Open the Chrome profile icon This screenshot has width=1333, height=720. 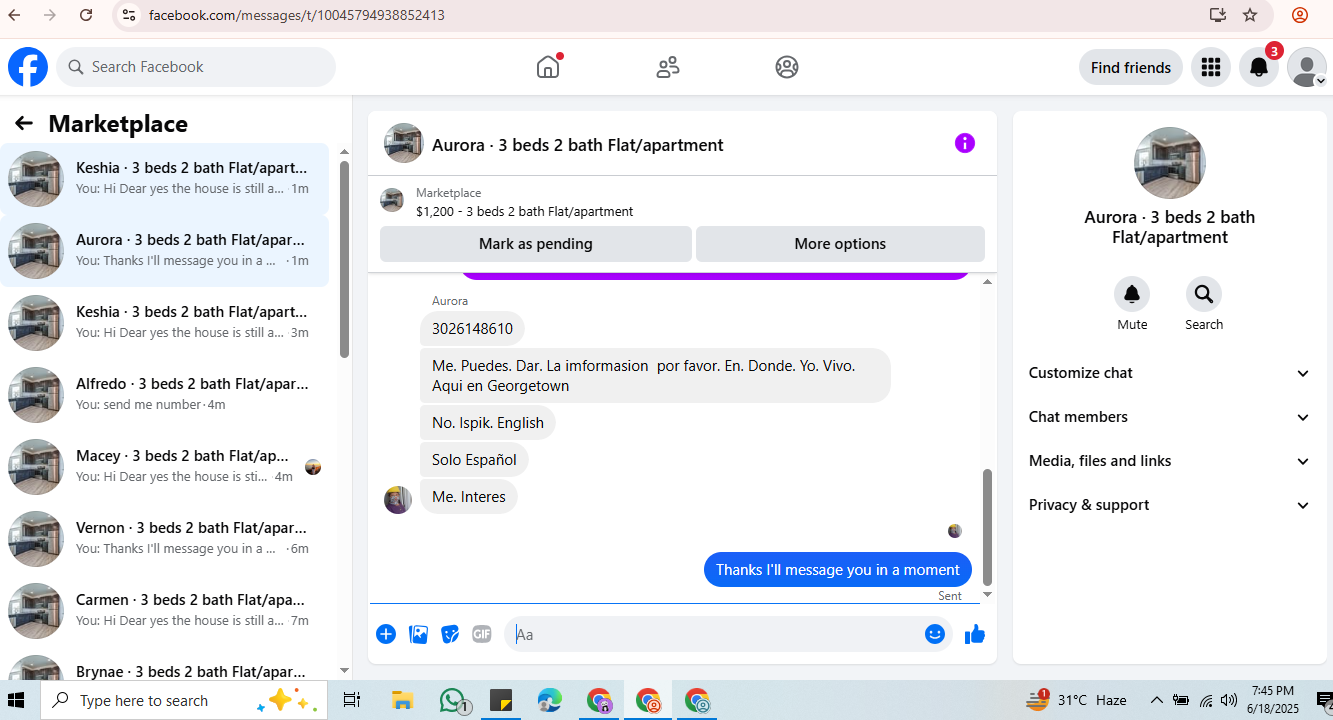[1300, 15]
